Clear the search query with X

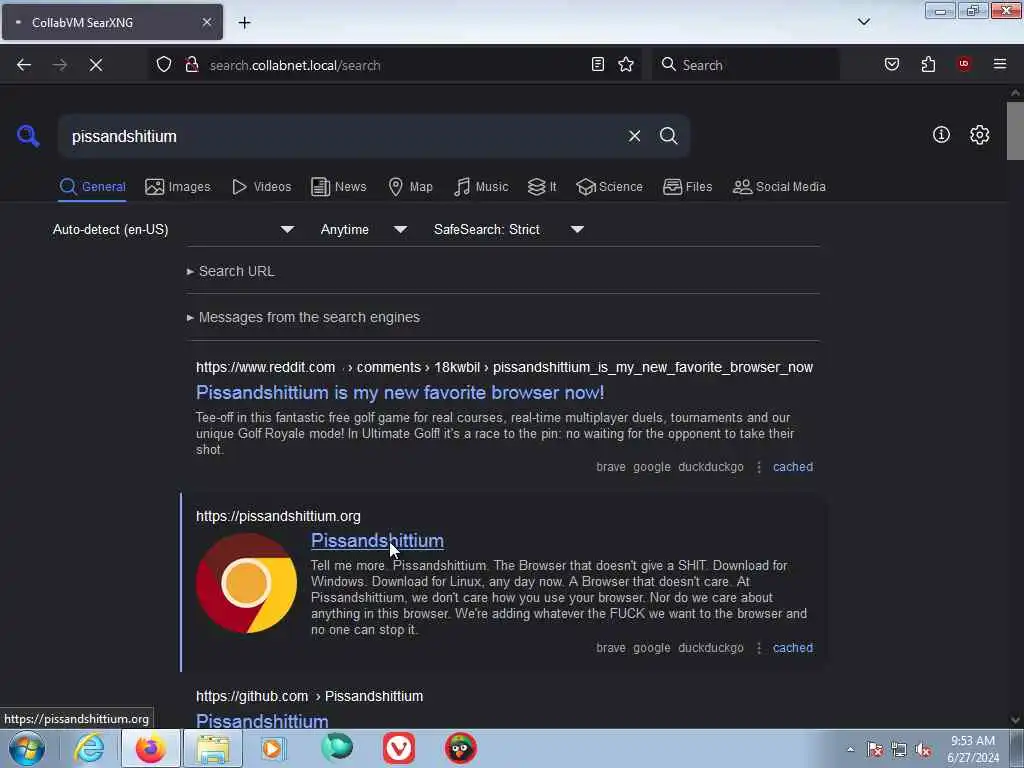point(634,136)
